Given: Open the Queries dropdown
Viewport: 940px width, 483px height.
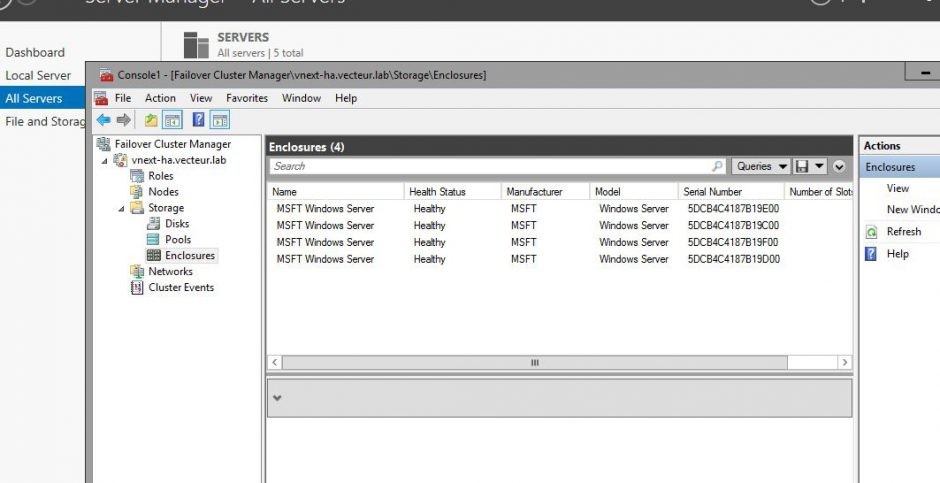Looking at the screenshot, I should pyautogui.click(x=759, y=166).
